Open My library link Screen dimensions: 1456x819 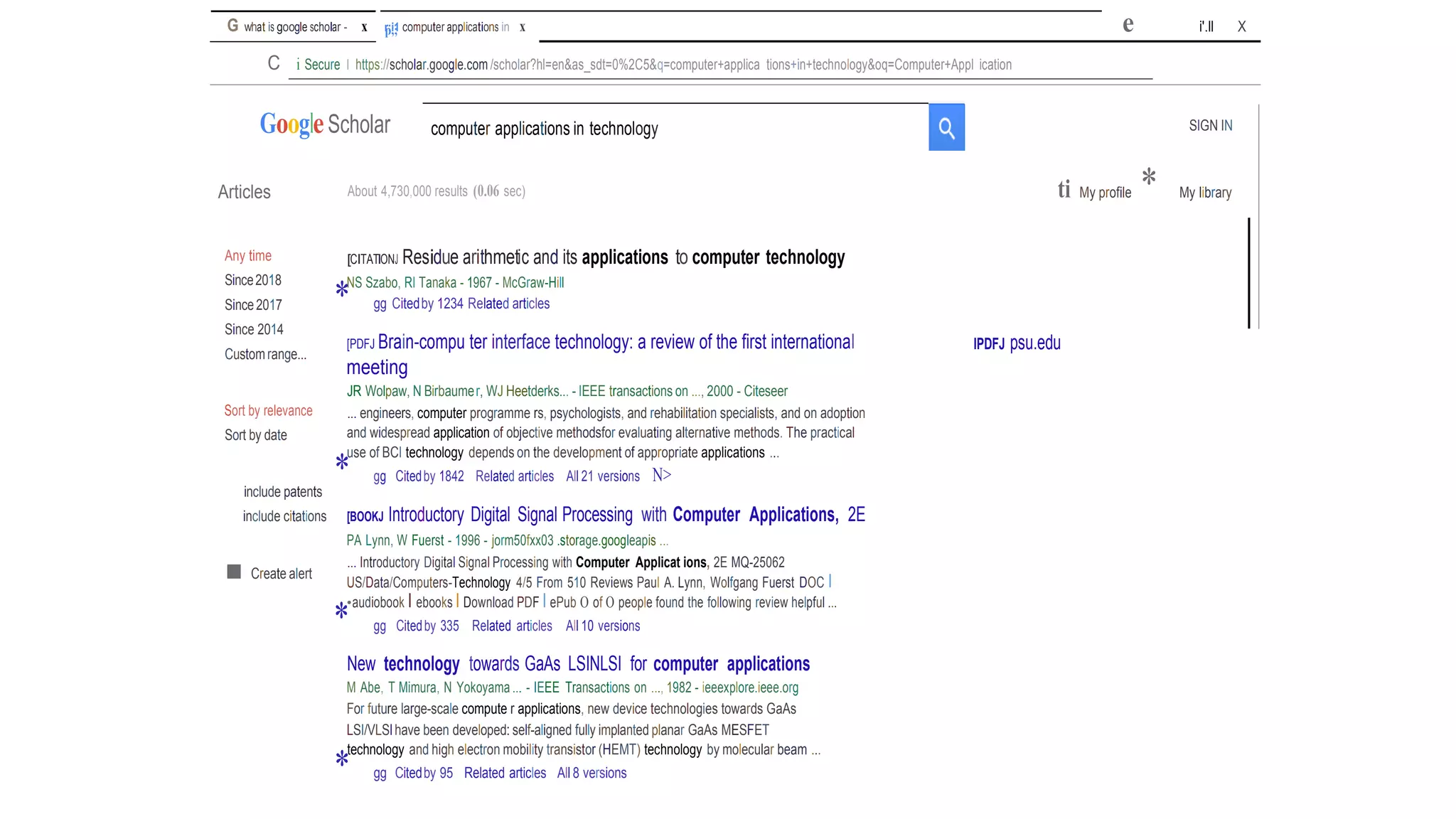[x=1205, y=193]
